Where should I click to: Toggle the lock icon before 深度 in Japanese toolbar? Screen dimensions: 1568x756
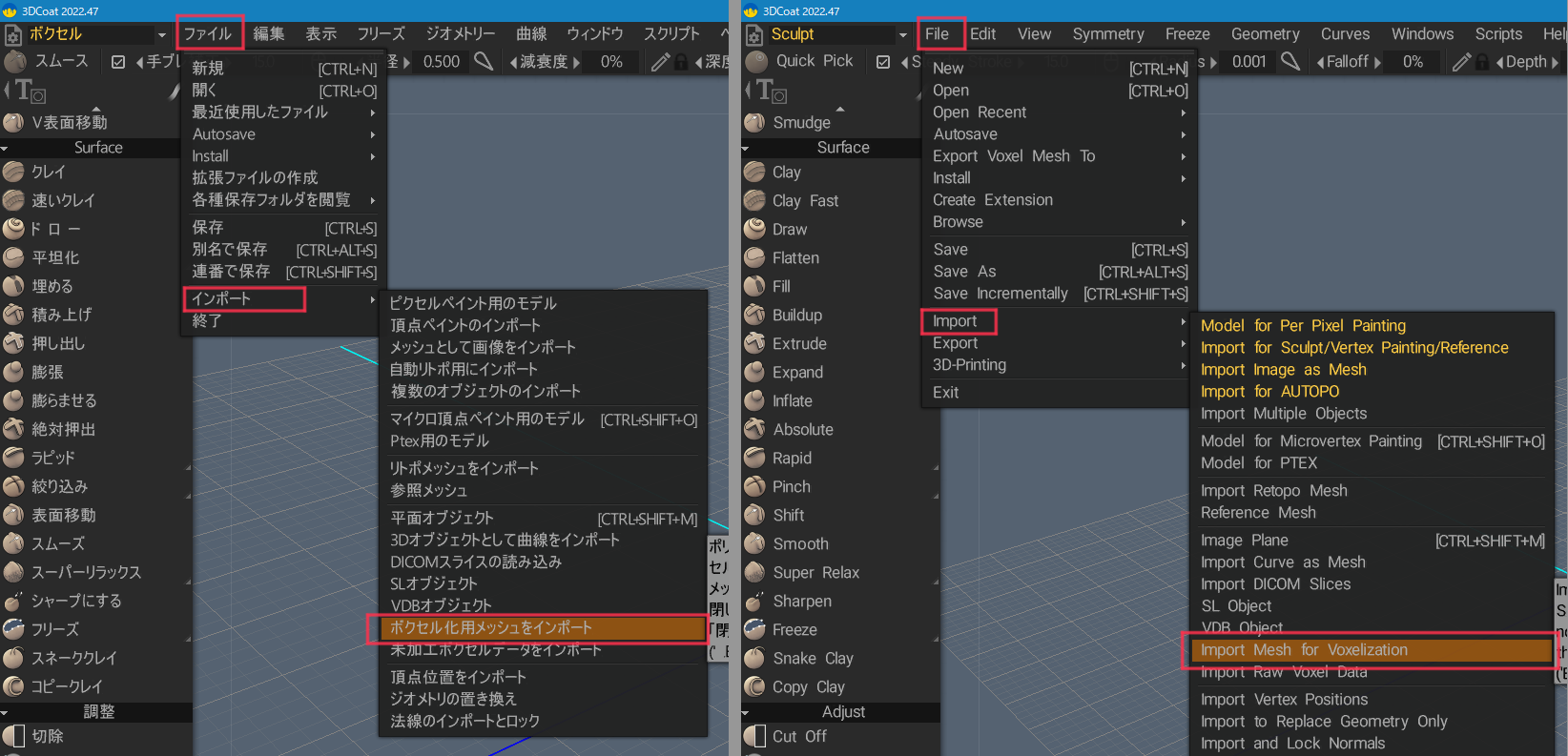click(x=681, y=62)
